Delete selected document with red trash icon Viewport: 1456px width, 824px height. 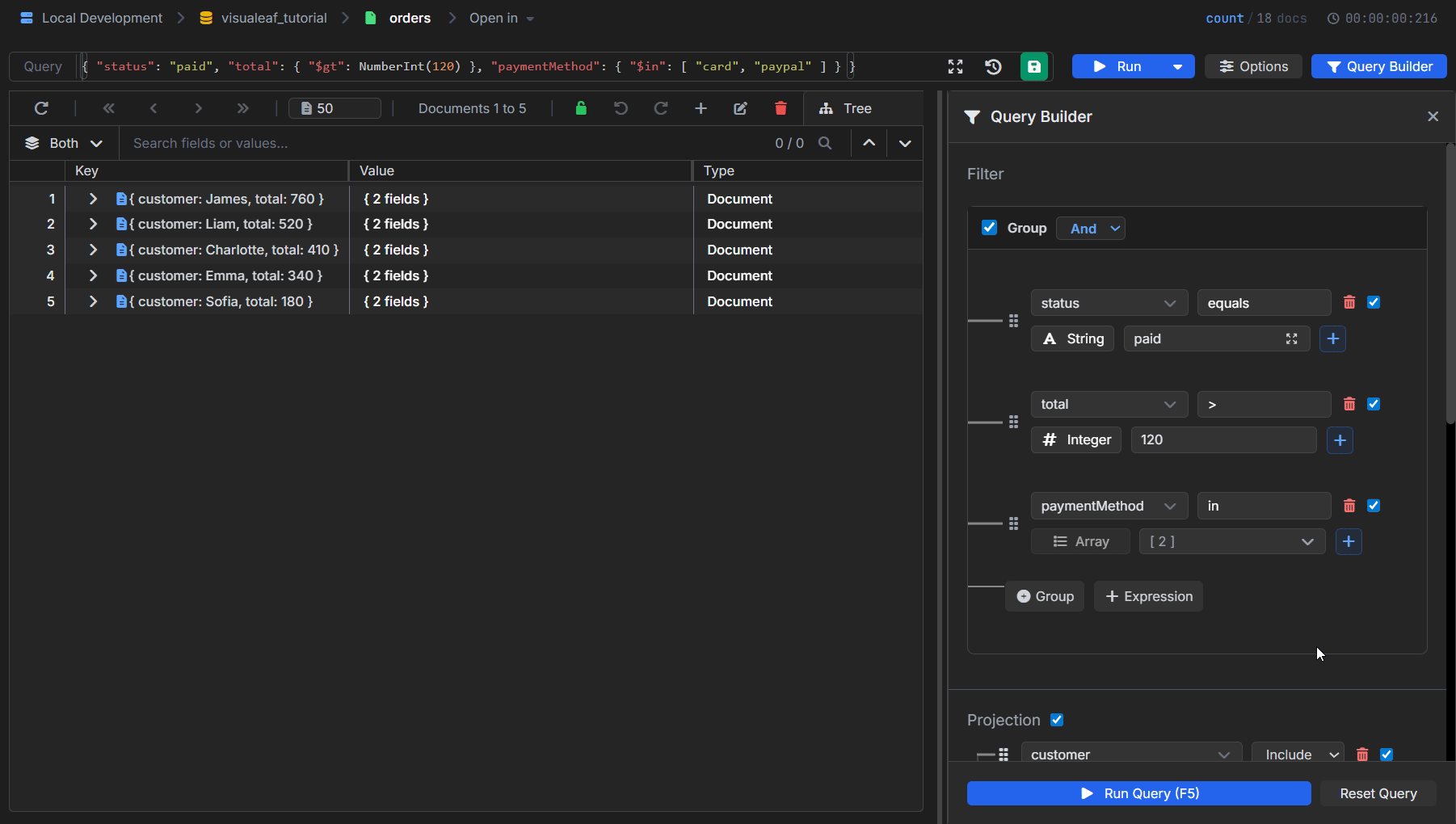(781, 108)
